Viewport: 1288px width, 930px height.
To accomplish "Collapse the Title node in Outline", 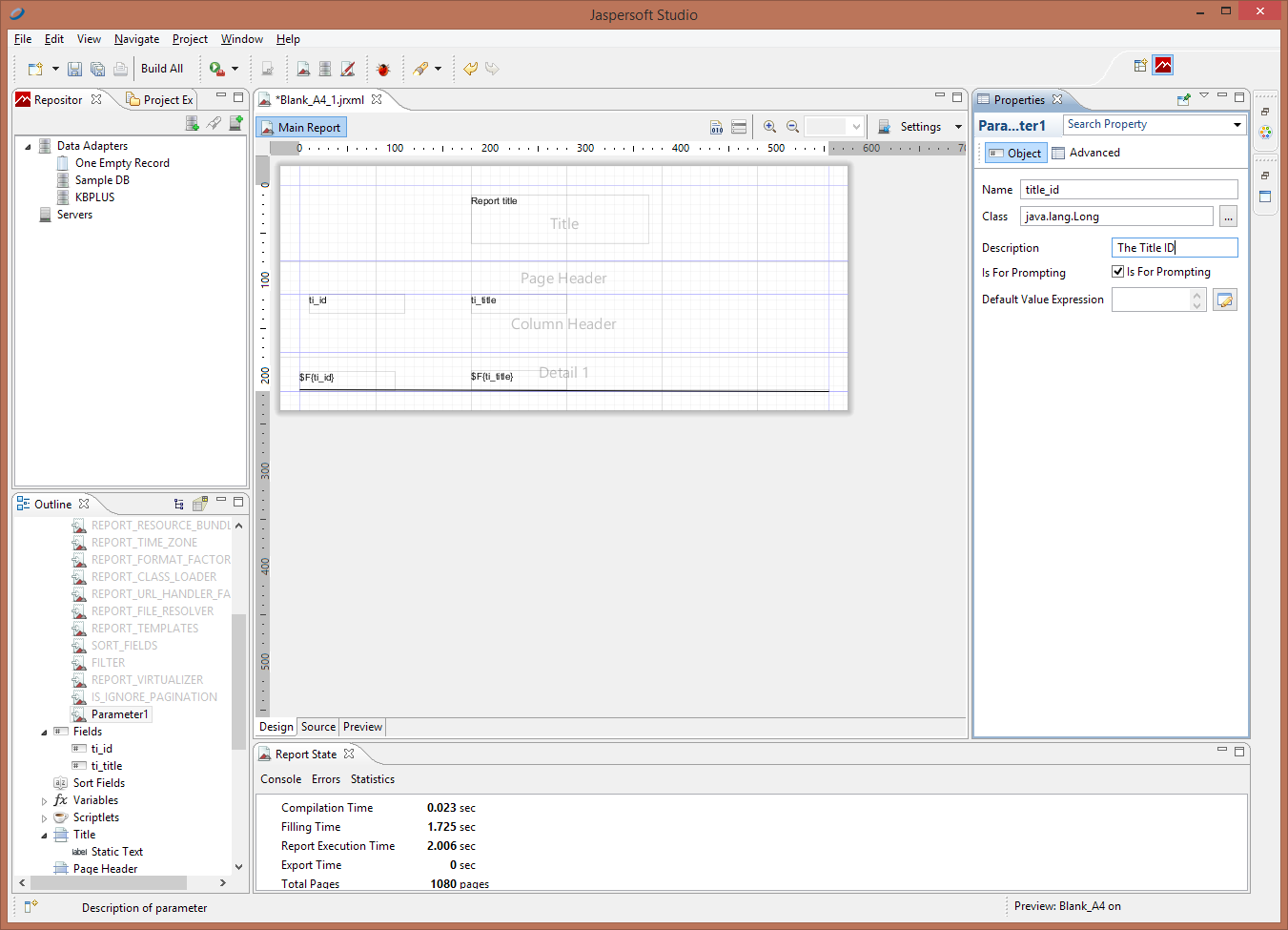I will 44,836.
